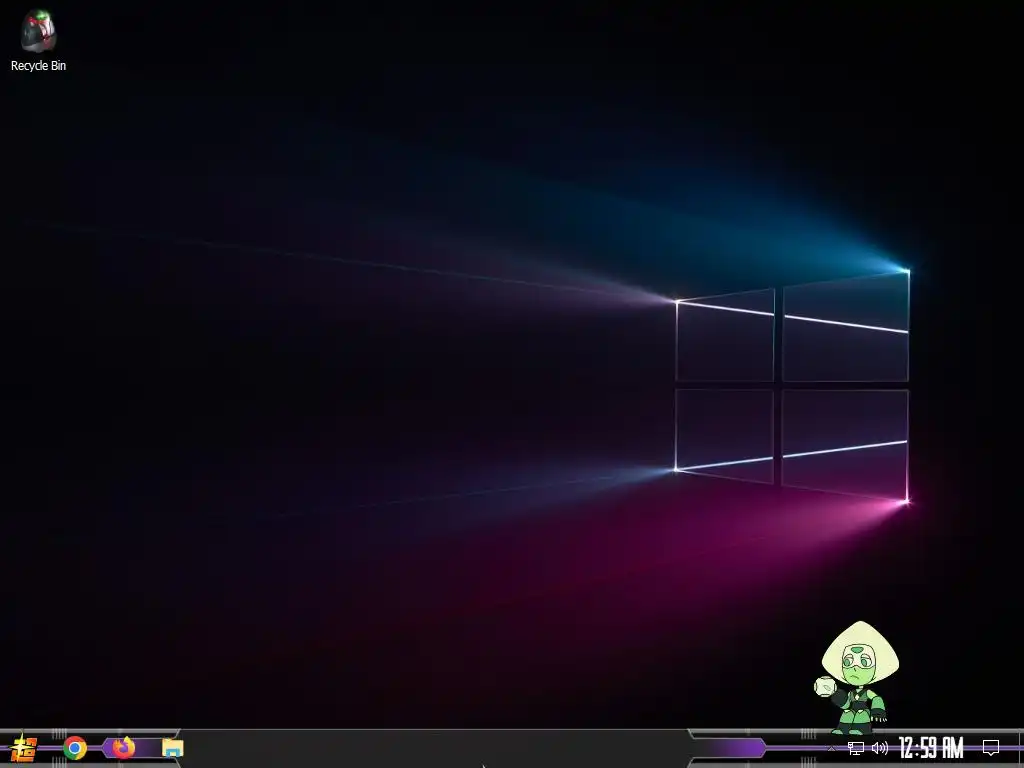Open the network status tray icon
Screen dimensions: 1024x768
tap(856, 748)
